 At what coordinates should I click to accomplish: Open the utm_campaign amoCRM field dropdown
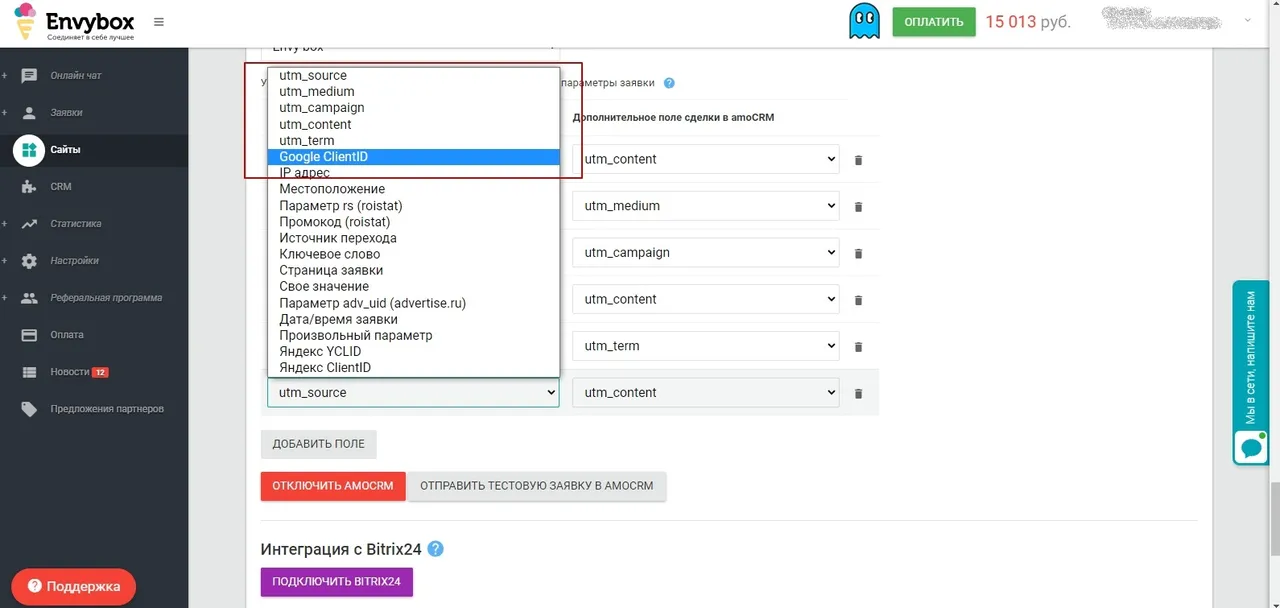click(706, 253)
